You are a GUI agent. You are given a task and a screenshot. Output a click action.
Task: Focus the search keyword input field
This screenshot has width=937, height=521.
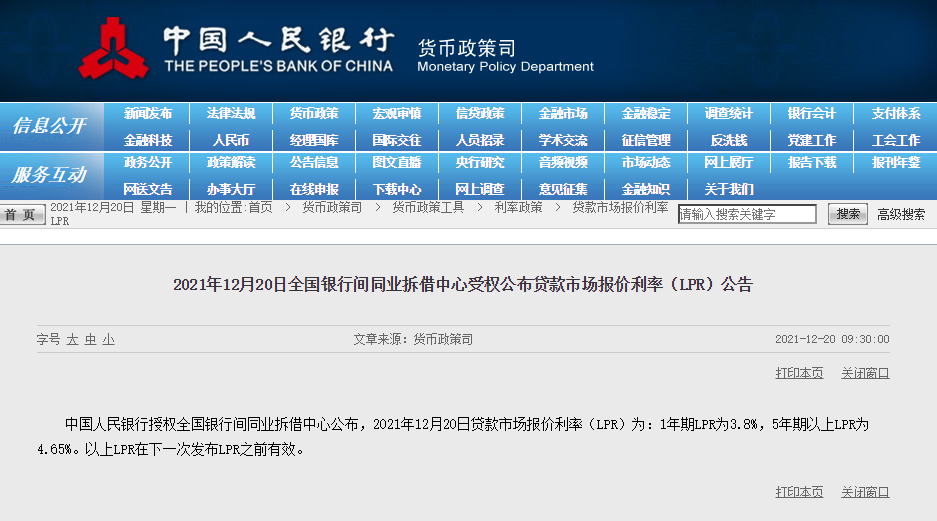pyautogui.click(x=747, y=214)
